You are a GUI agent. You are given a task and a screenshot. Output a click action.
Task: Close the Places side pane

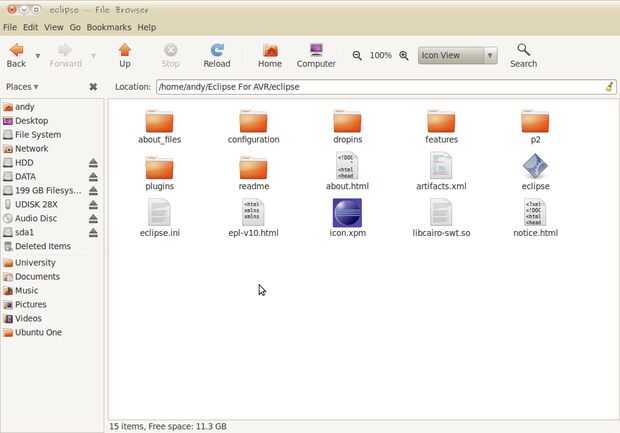point(93,87)
